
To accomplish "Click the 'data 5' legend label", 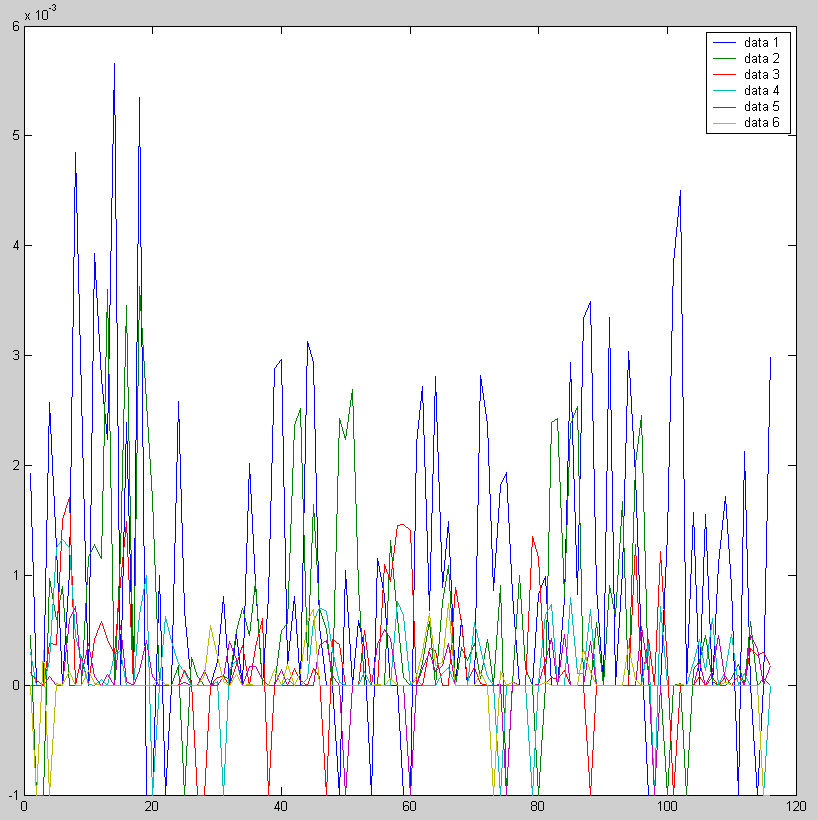I will [x=761, y=106].
